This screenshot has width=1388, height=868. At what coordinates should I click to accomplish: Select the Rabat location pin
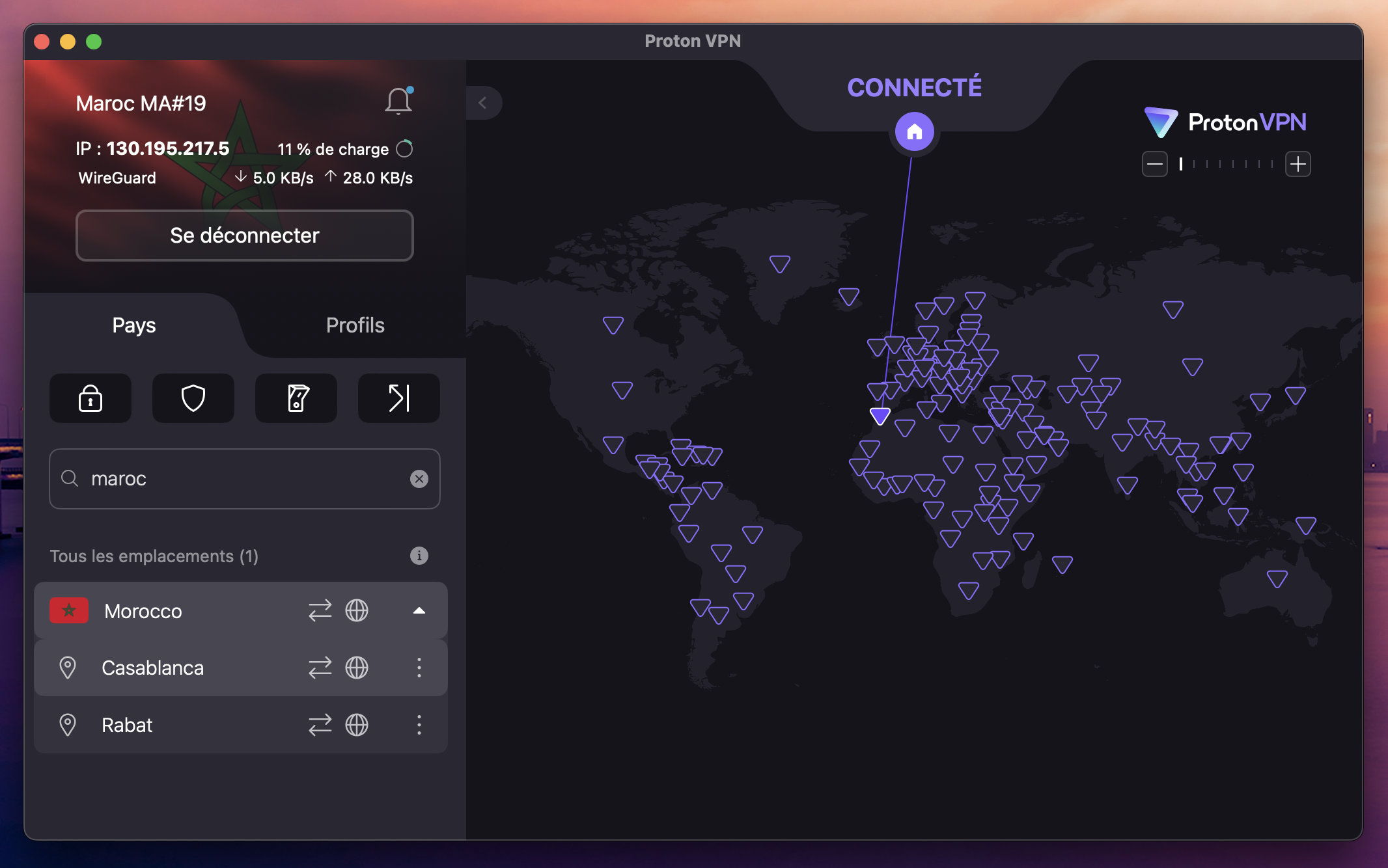[x=68, y=725]
